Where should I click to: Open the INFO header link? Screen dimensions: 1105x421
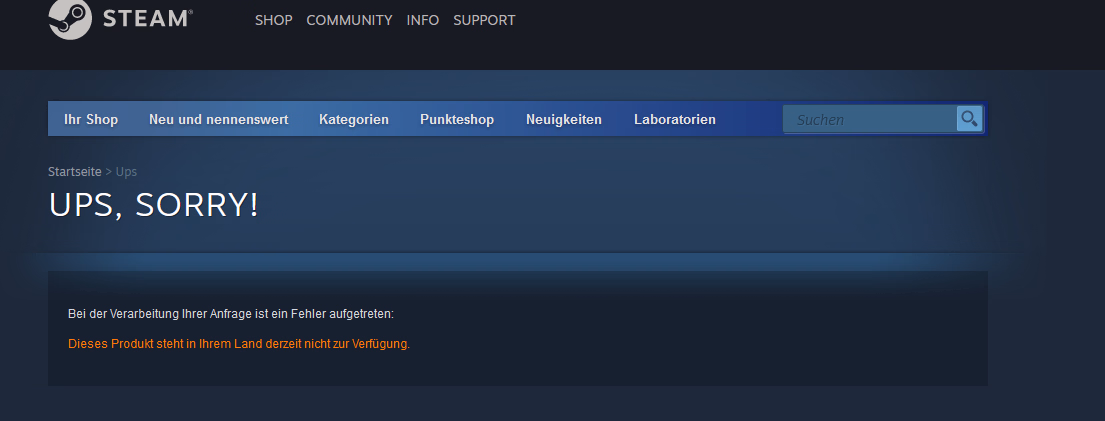point(423,20)
